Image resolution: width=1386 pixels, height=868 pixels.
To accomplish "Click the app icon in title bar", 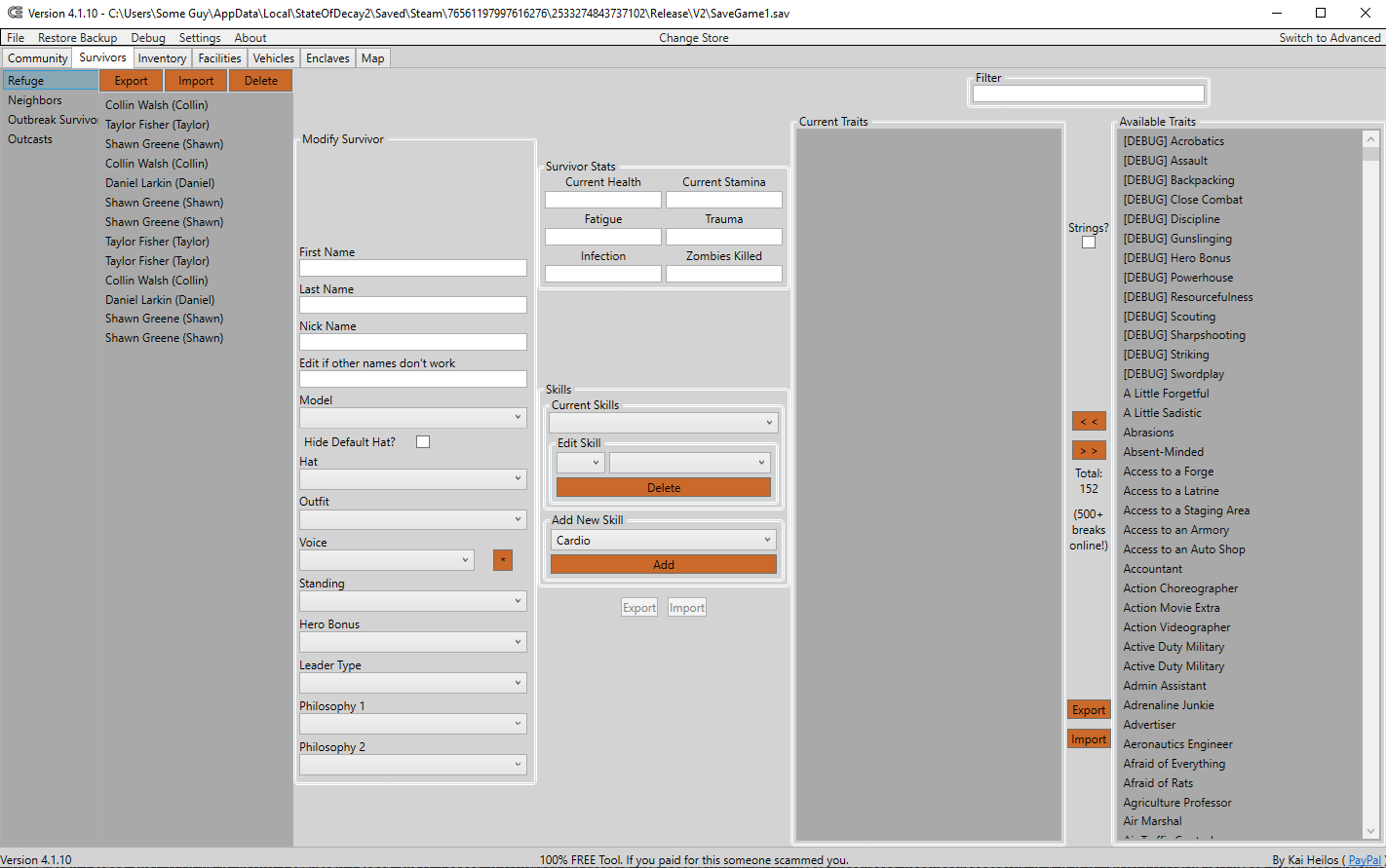I will 14,13.
